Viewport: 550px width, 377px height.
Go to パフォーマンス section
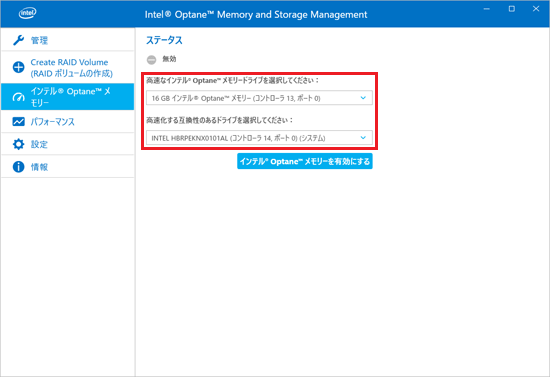[x=68, y=121]
